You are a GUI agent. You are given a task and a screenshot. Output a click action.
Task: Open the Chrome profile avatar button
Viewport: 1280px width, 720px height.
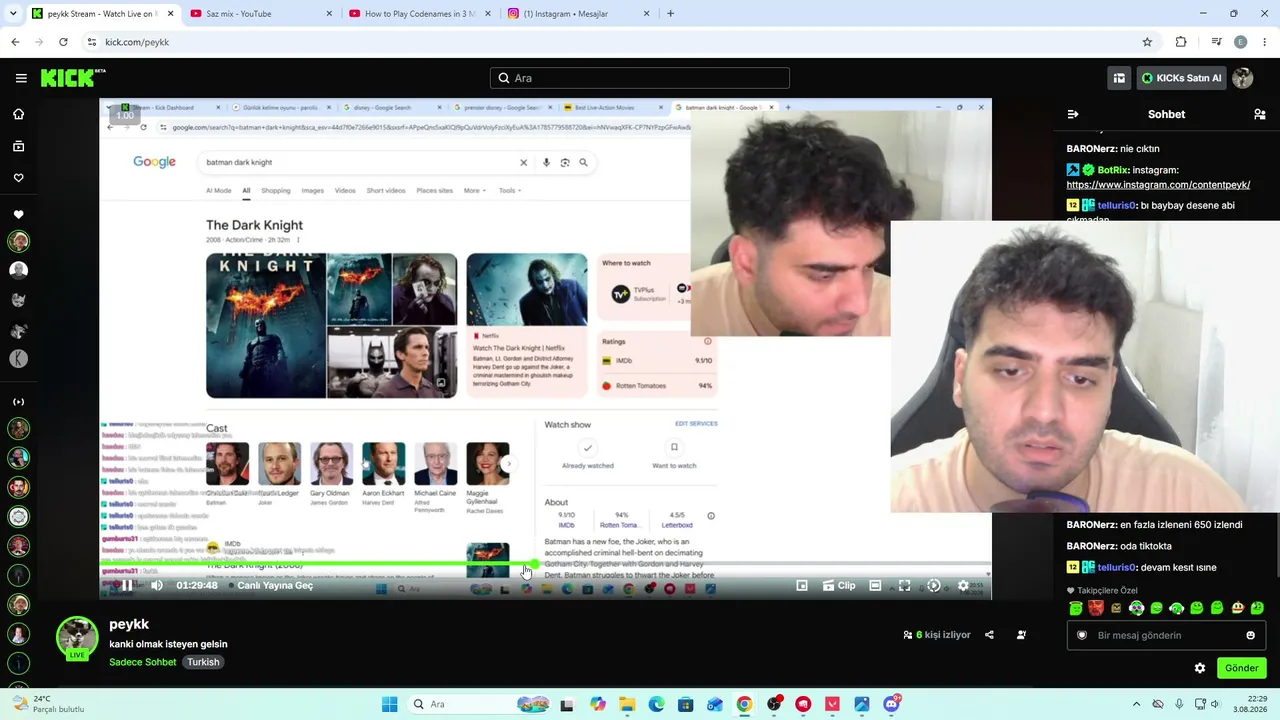tap(1241, 42)
